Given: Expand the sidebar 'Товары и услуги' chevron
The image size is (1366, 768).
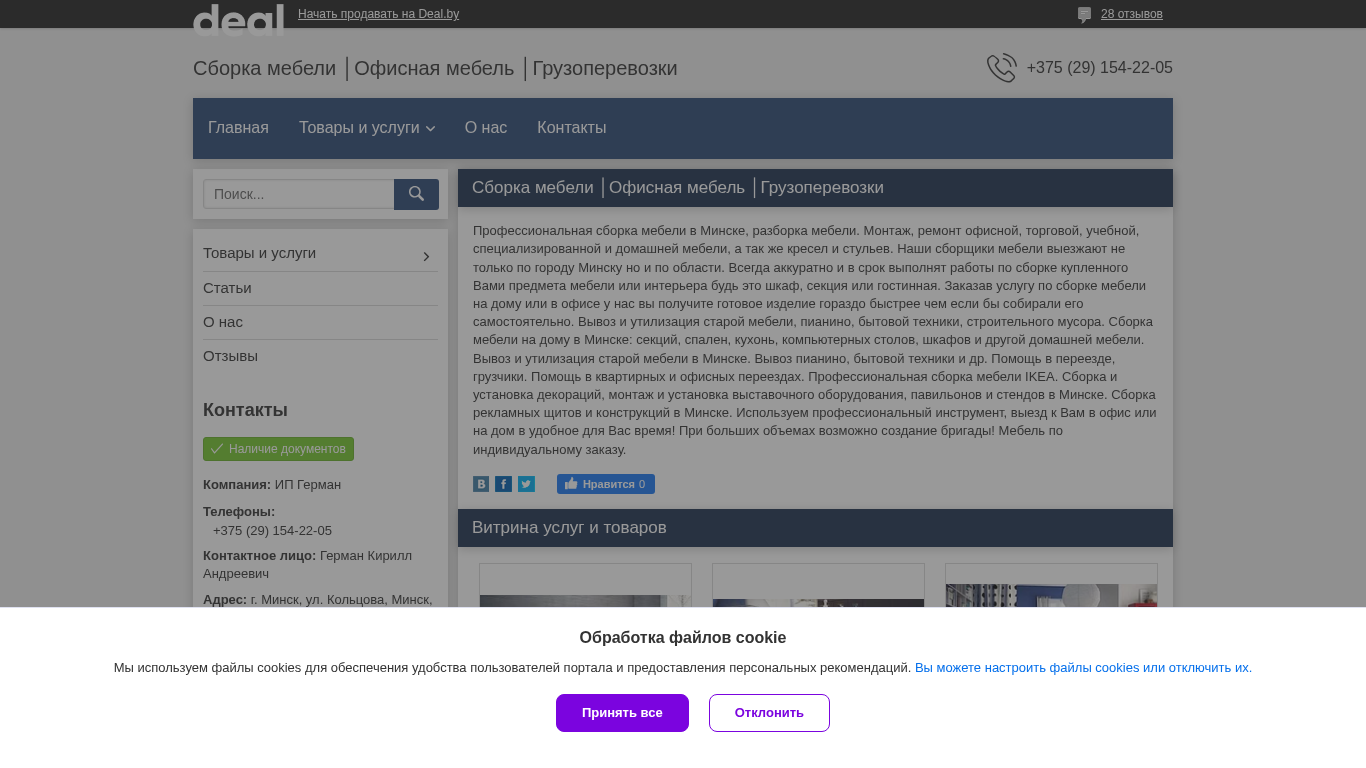Looking at the screenshot, I should pos(426,256).
